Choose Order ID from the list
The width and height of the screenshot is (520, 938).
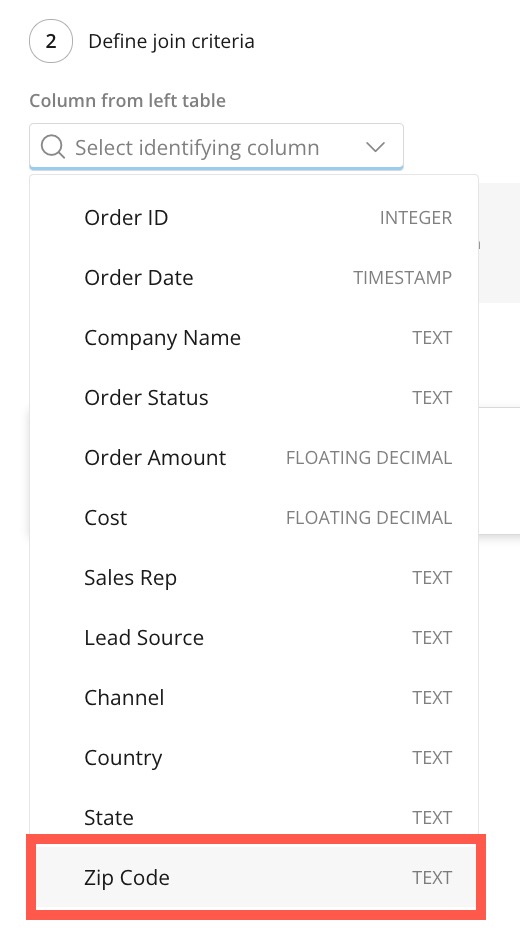(x=254, y=218)
